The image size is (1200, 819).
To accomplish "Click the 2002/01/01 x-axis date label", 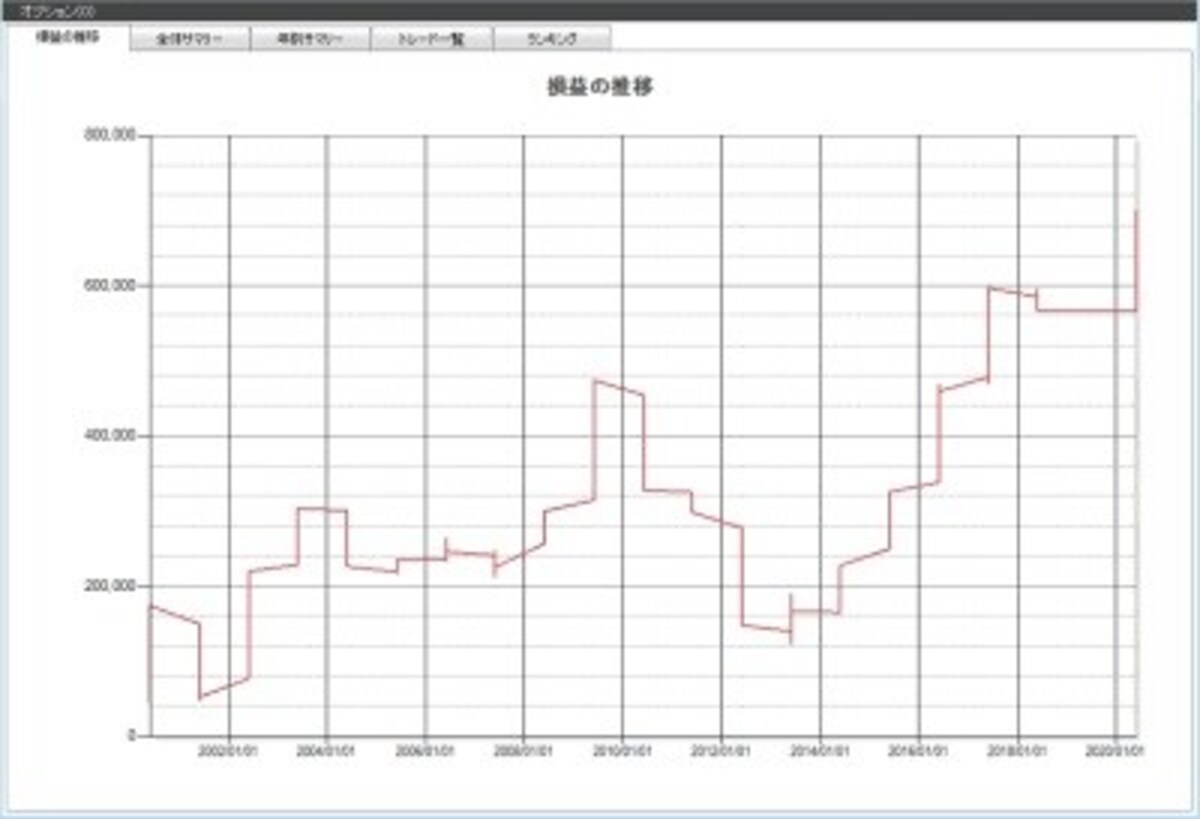I will 229,749.
